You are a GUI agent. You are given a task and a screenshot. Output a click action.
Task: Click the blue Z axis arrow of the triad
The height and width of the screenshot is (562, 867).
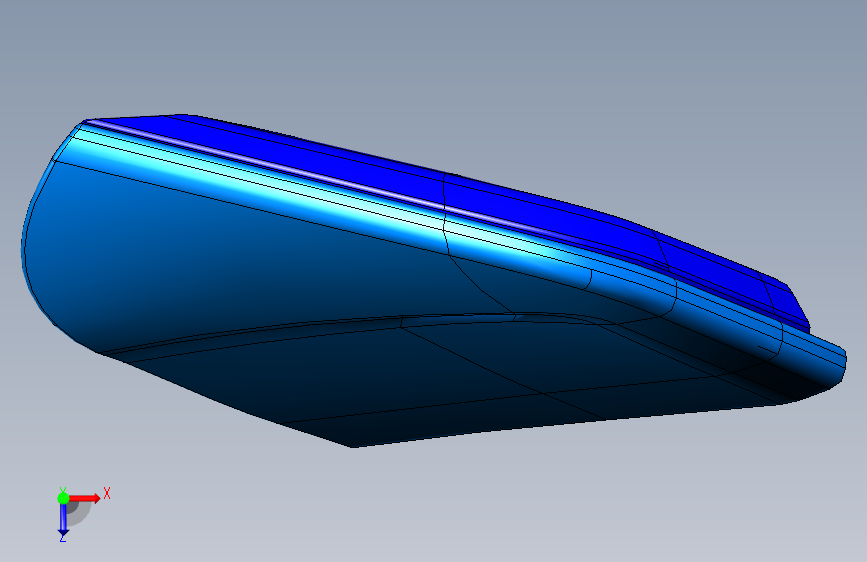tap(63, 520)
